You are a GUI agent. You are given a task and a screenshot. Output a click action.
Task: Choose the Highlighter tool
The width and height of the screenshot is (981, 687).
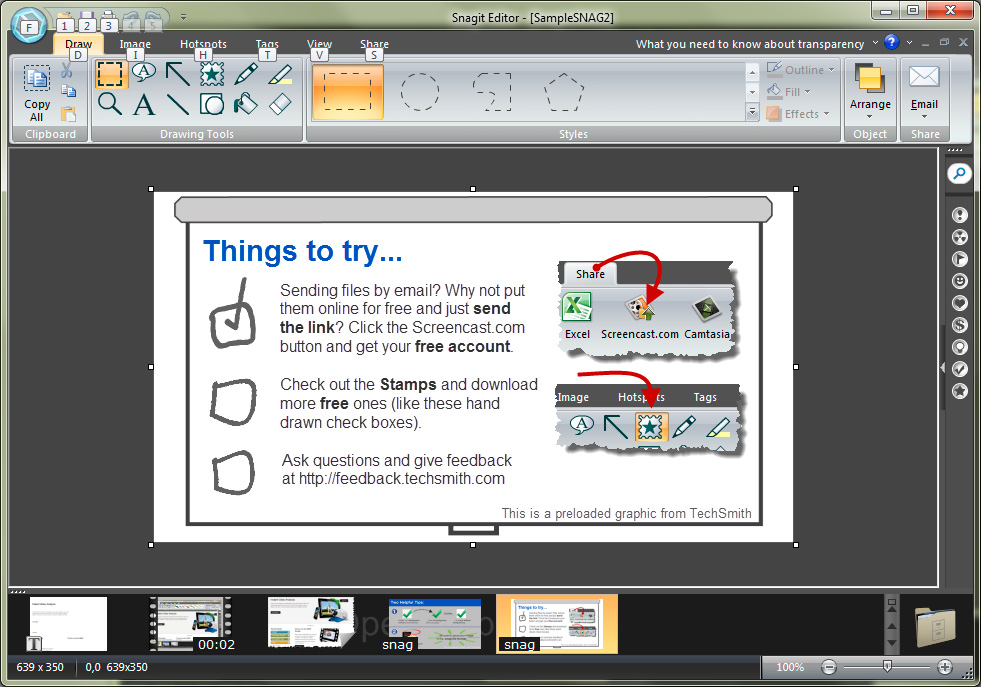coord(280,73)
